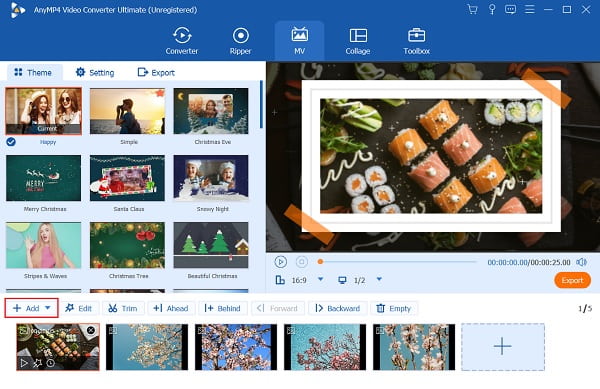The image size is (600, 389).
Task: Click the theme list scrollbar
Action: pos(261,104)
